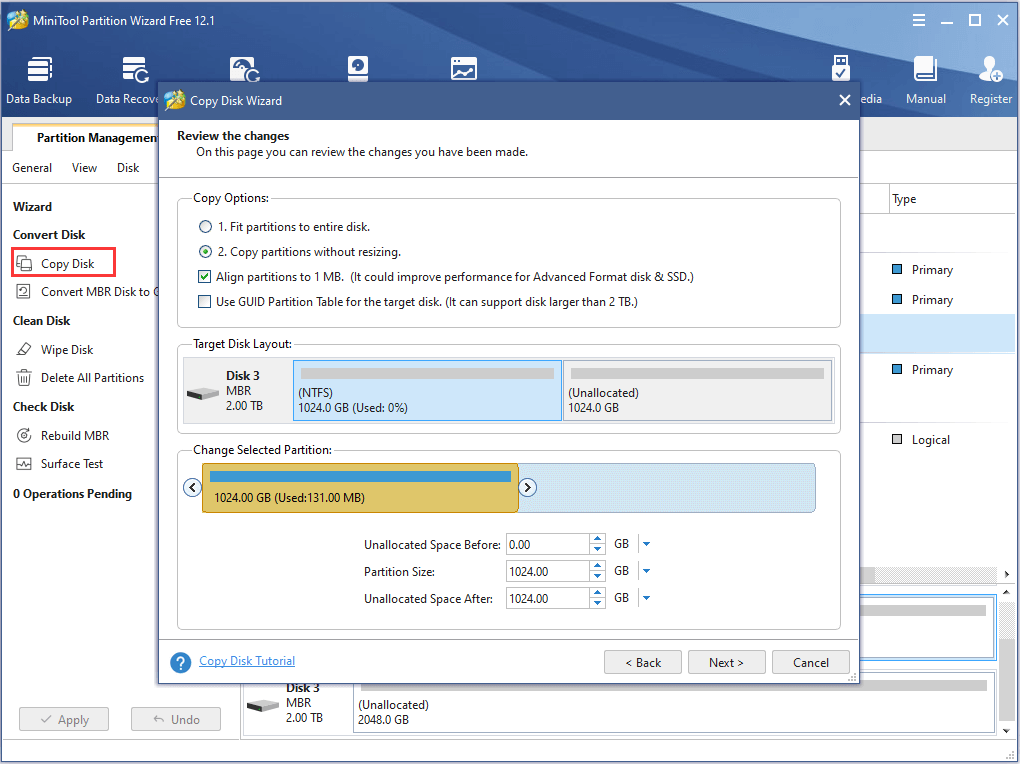1020x764 pixels.
Task: Click the right arrow on the partition bar
Action: pyautogui.click(x=528, y=487)
